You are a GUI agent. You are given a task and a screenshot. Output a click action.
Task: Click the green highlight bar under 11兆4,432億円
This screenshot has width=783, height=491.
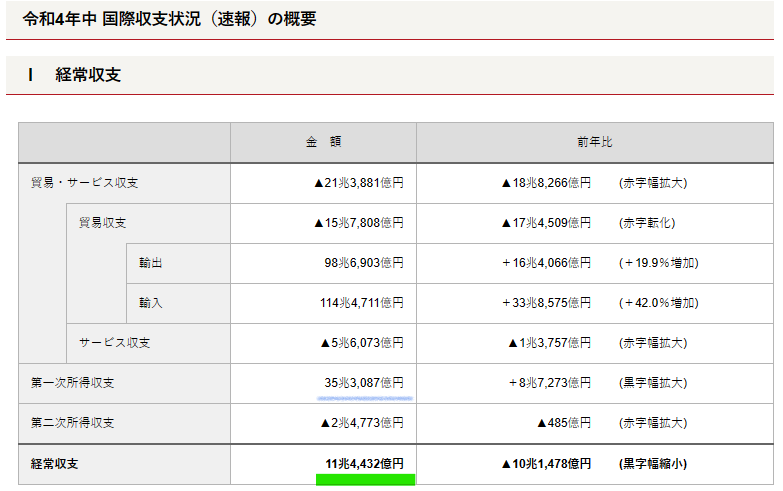point(365,480)
